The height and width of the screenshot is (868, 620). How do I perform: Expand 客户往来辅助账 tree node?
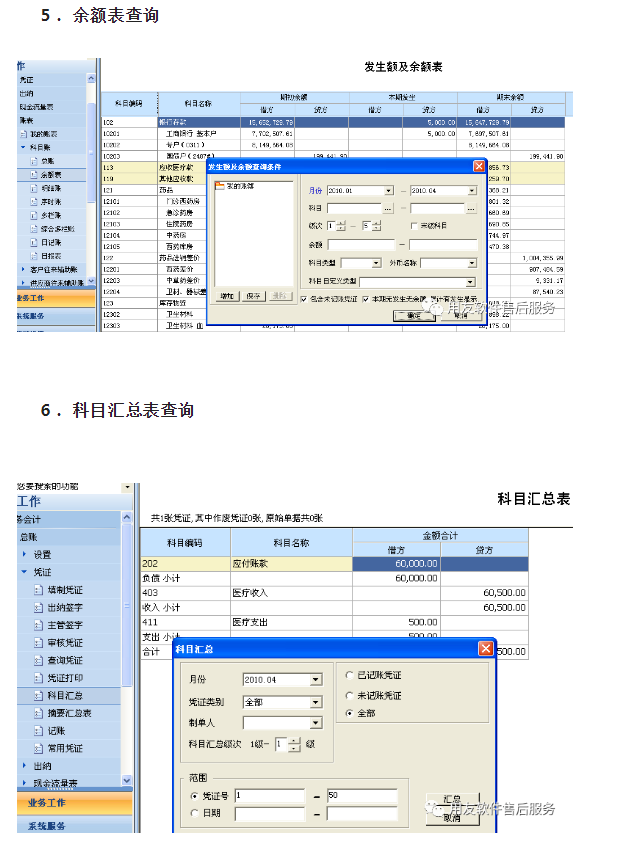(x=23, y=269)
